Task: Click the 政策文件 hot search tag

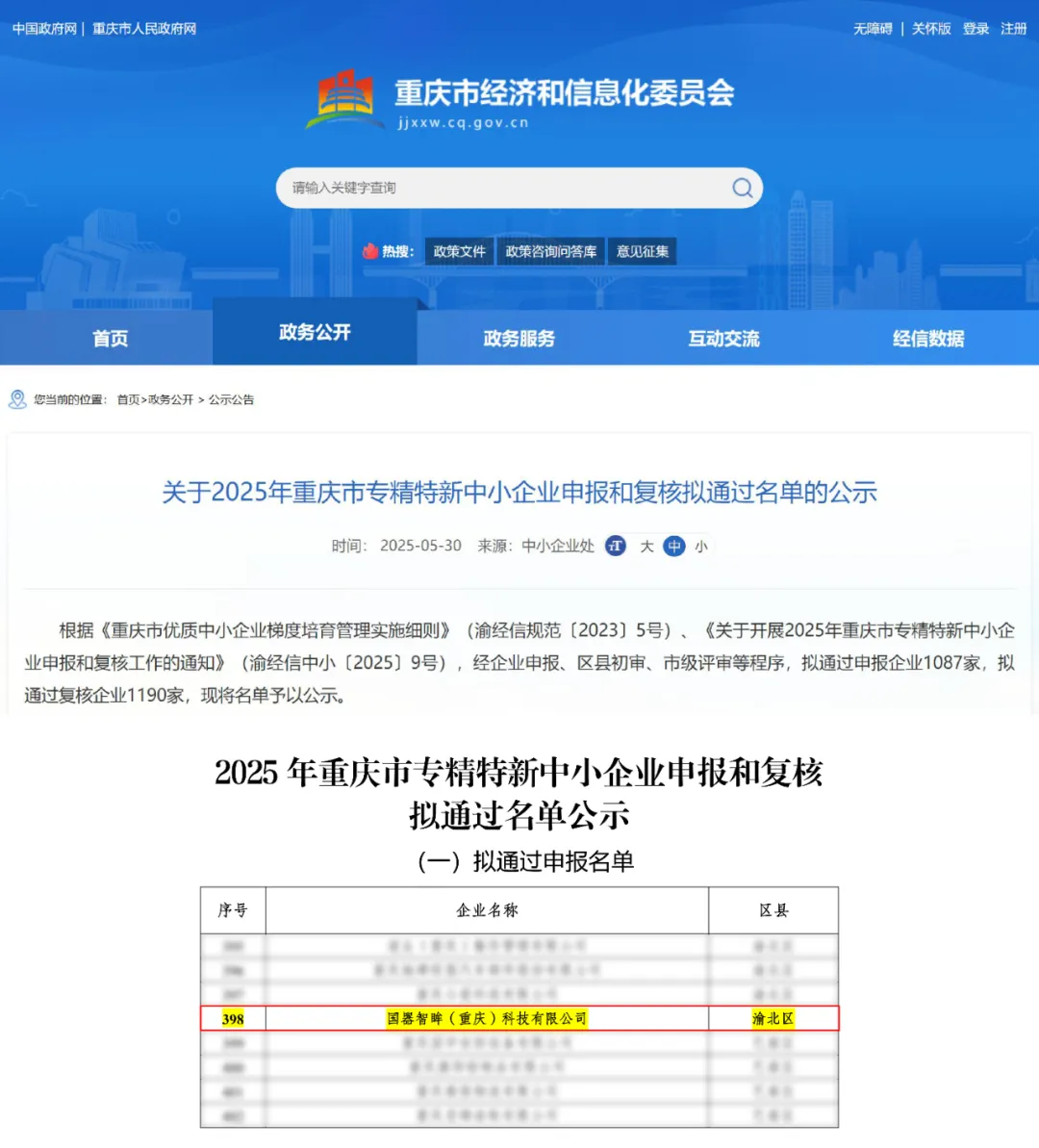Action: click(459, 251)
